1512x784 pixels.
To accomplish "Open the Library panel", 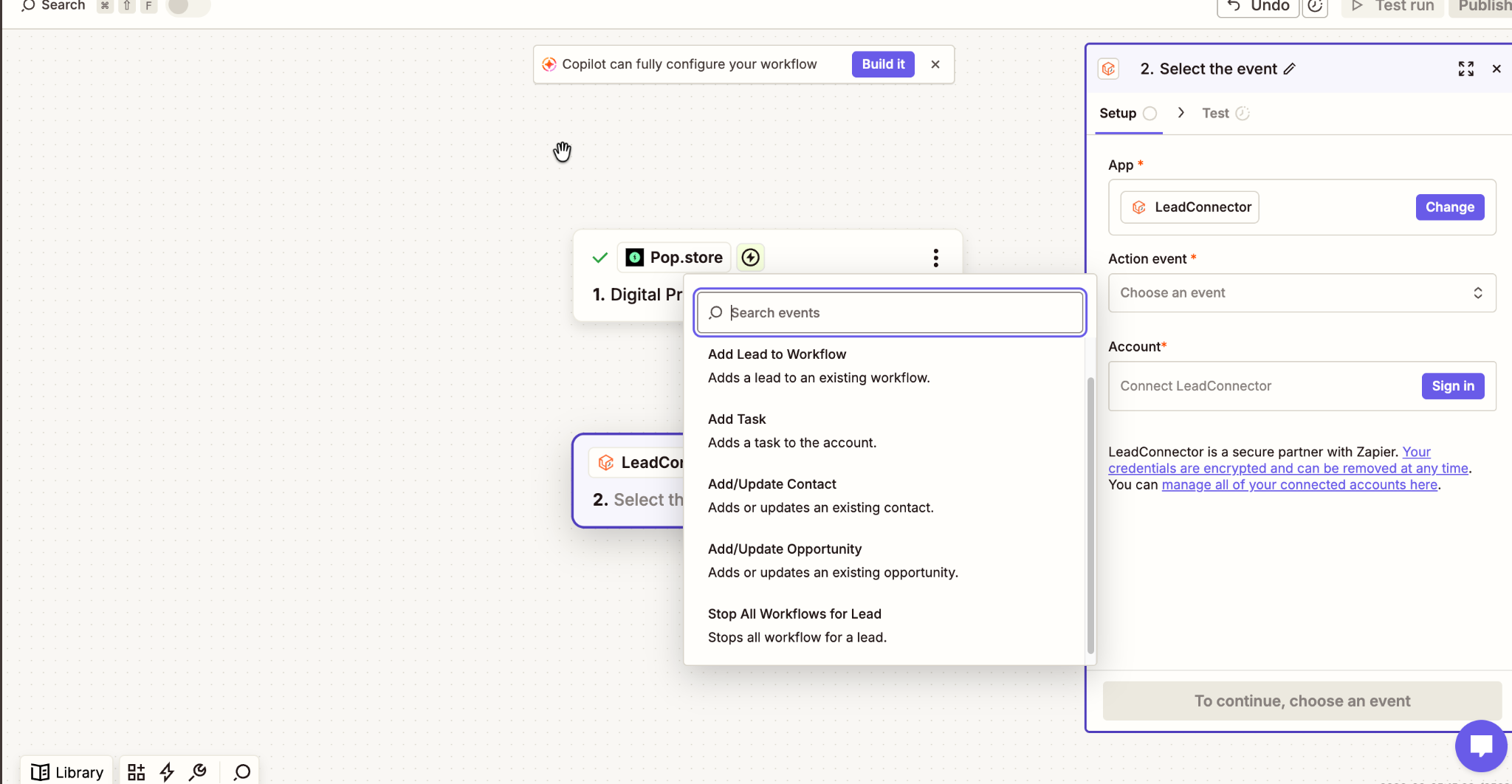I will (x=67, y=772).
